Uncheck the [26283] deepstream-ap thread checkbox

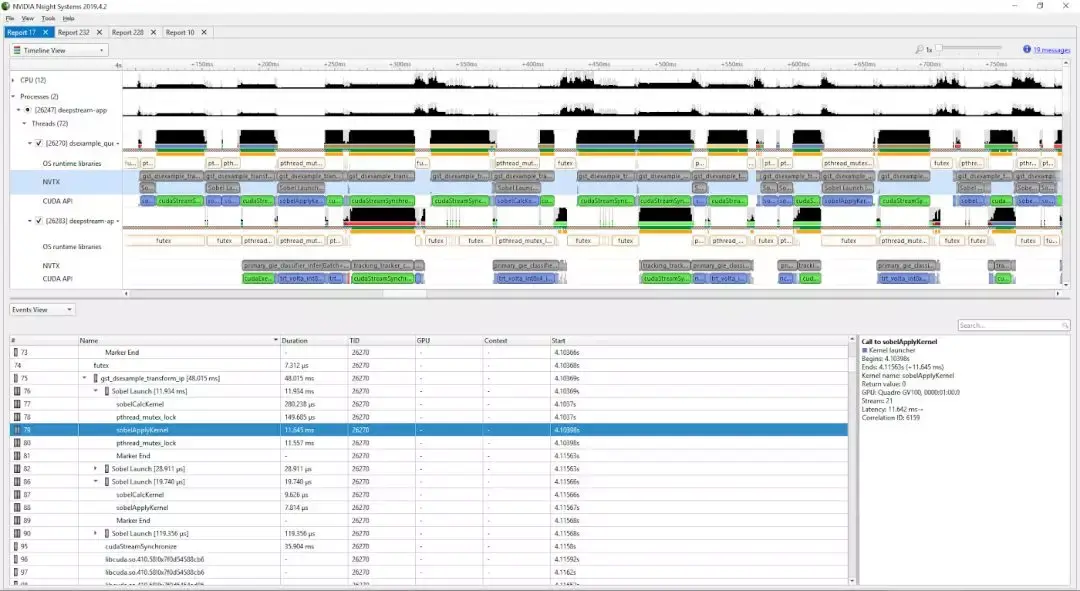(x=38, y=221)
